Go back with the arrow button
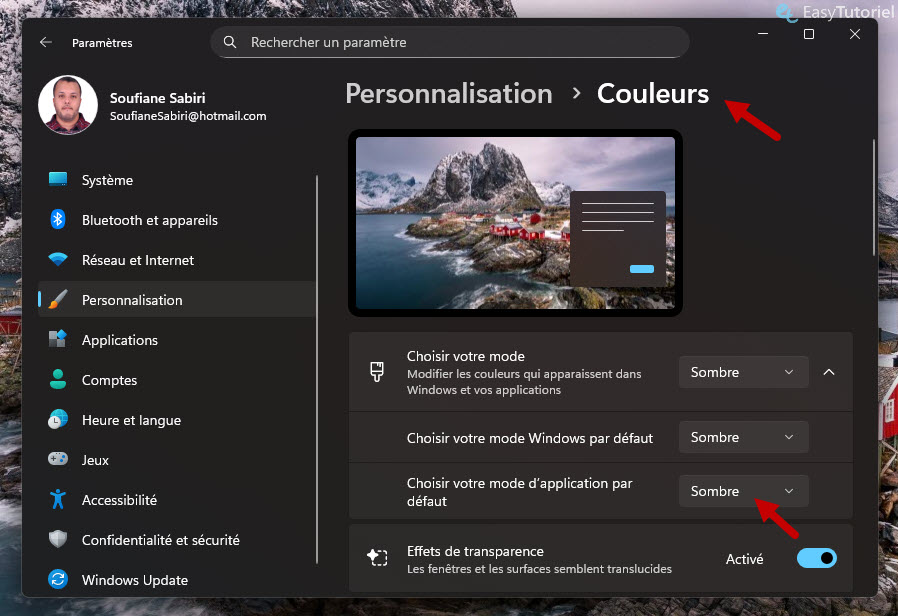Viewport: 898px width, 616px height. point(47,42)
